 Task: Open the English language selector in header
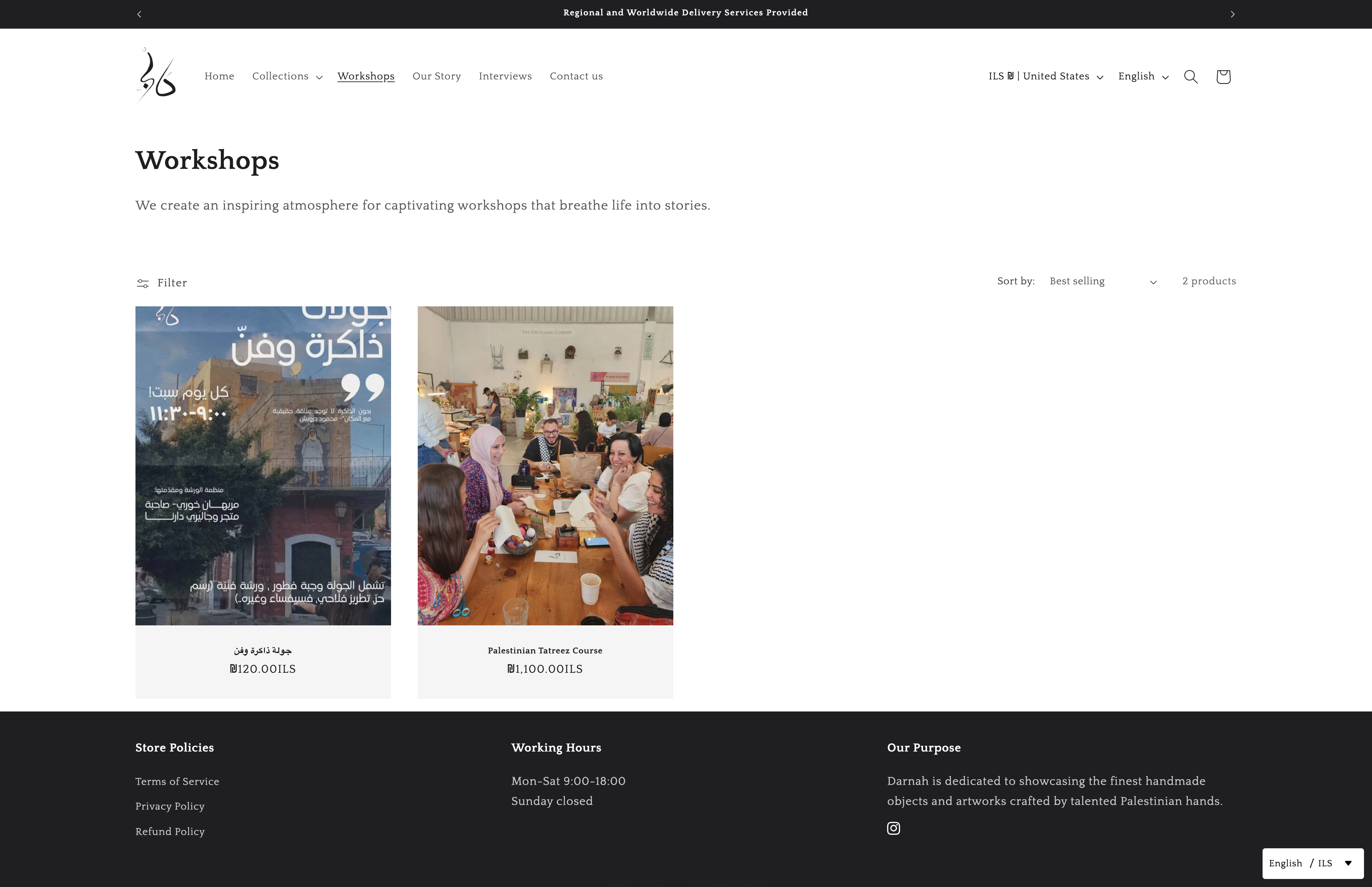coord(1143,76)
